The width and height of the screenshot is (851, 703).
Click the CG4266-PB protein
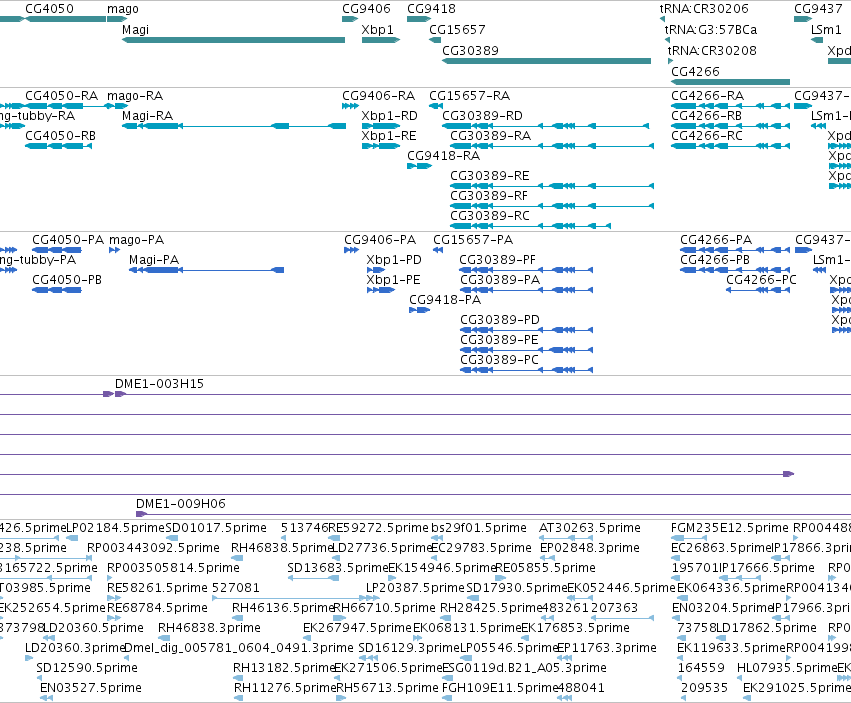point(735,270)
